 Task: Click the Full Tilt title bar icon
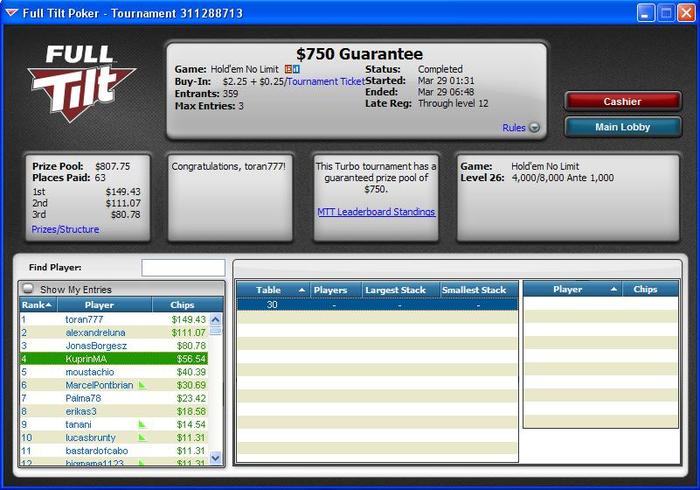11,13
